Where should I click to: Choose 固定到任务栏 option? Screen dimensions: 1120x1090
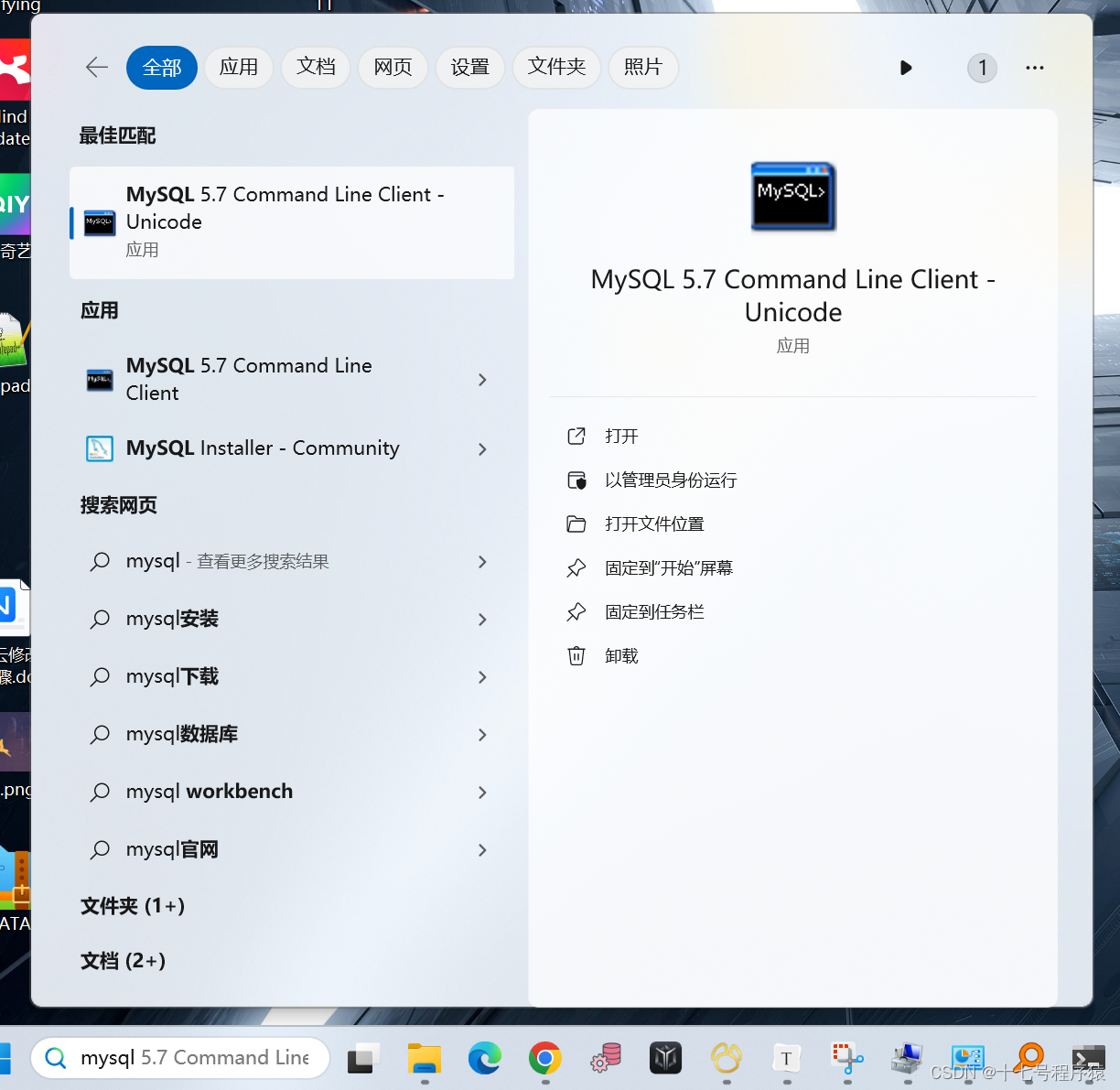click(x=654, y=612)
